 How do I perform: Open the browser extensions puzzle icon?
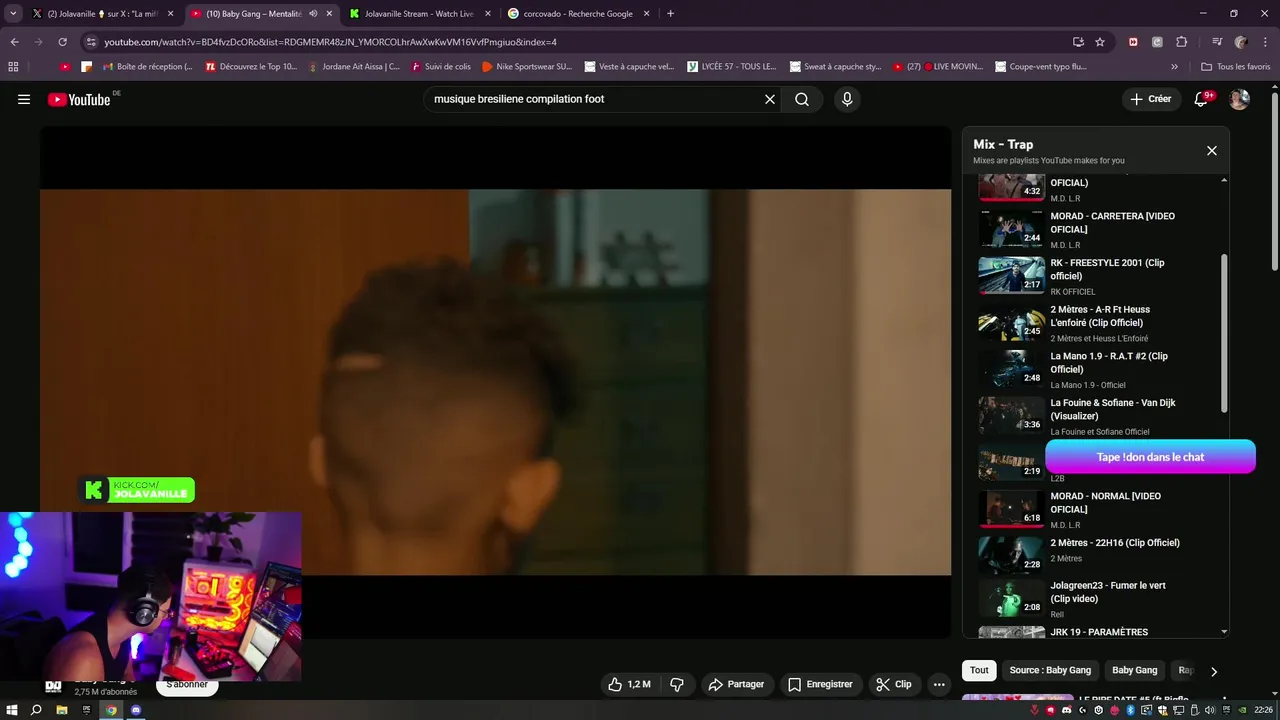pyautogui.click(x=1181, y=42)
